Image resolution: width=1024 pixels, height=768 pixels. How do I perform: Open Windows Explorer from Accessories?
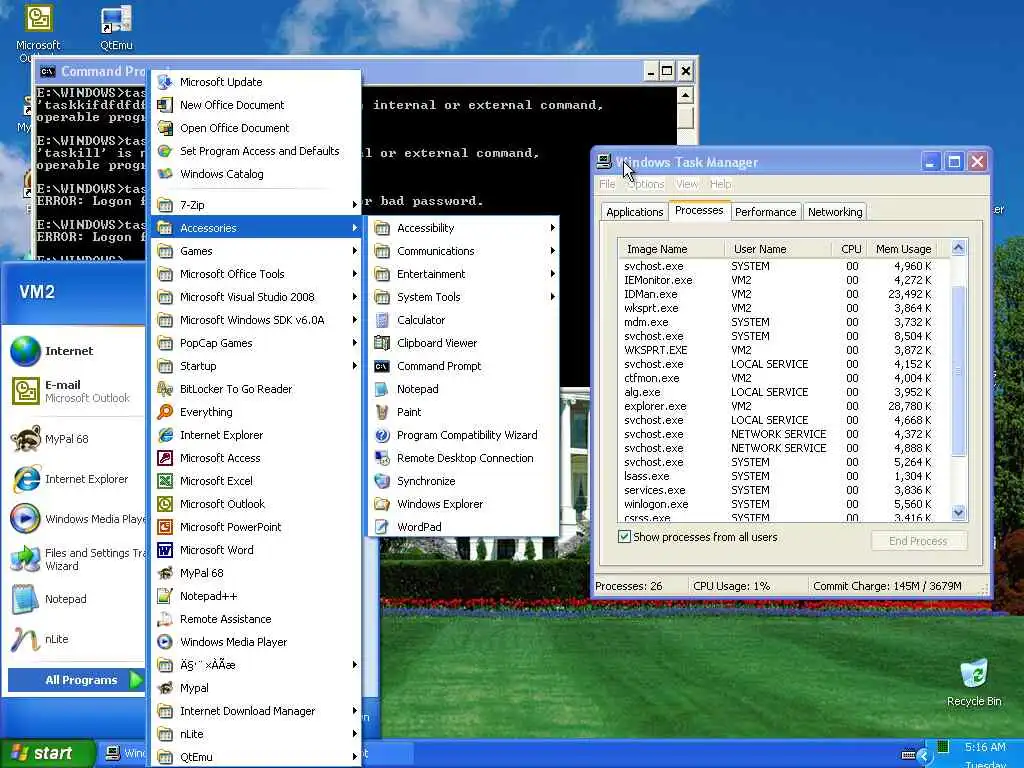pos(463,504)
